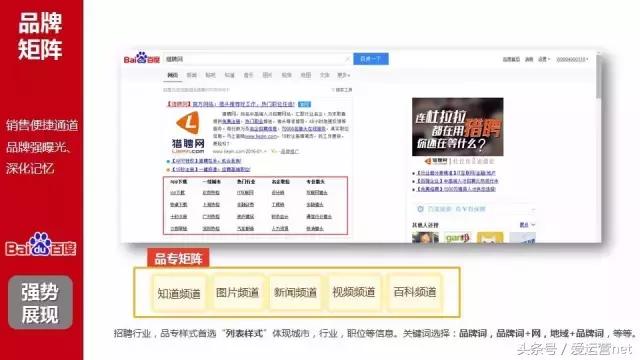Clear the search box with the X icon
The image size is (640, 360).
point(347,59)
